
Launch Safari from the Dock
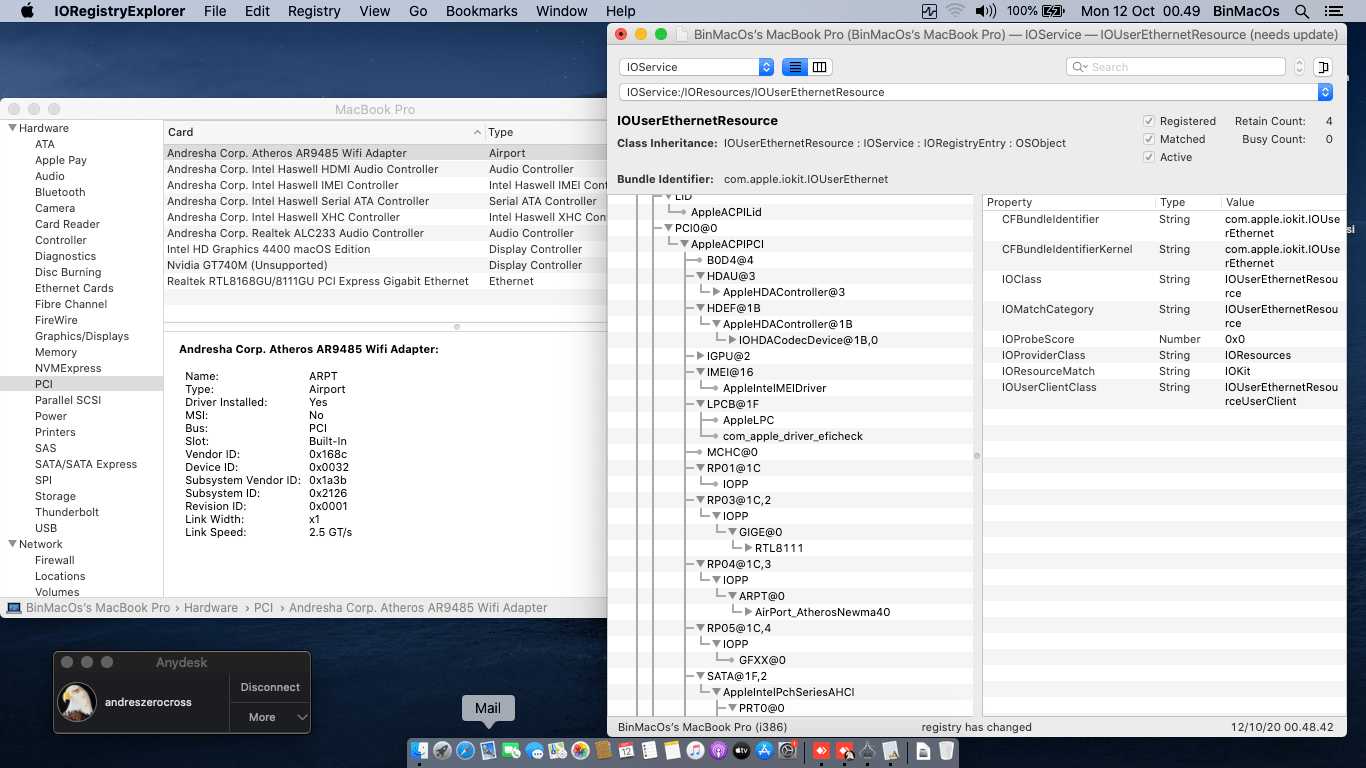click(466, 750)
